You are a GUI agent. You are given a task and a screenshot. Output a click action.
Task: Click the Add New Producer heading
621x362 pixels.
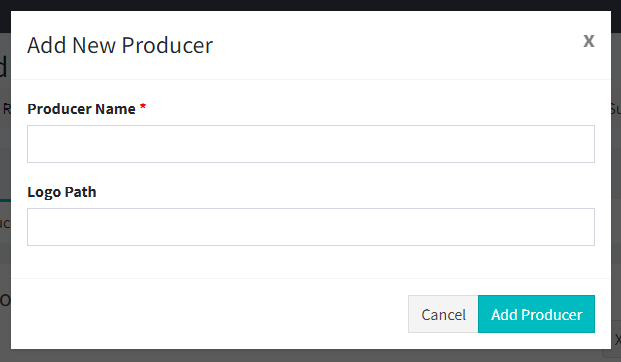[120, 45]
